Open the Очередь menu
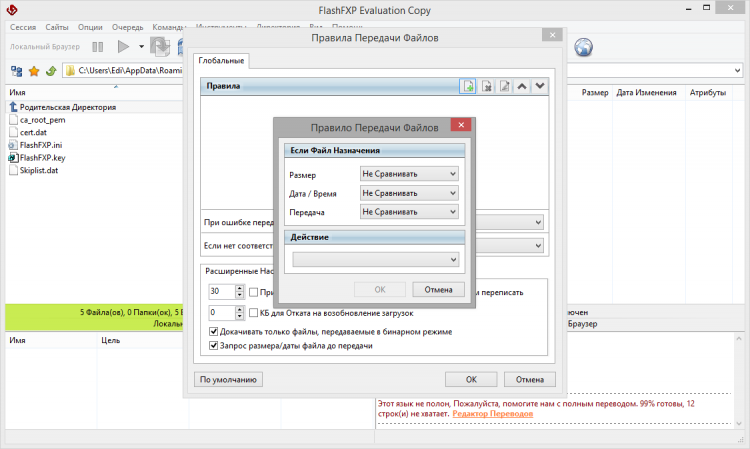The height and width of the screenshot is (449, 750). tap(128, 27)
